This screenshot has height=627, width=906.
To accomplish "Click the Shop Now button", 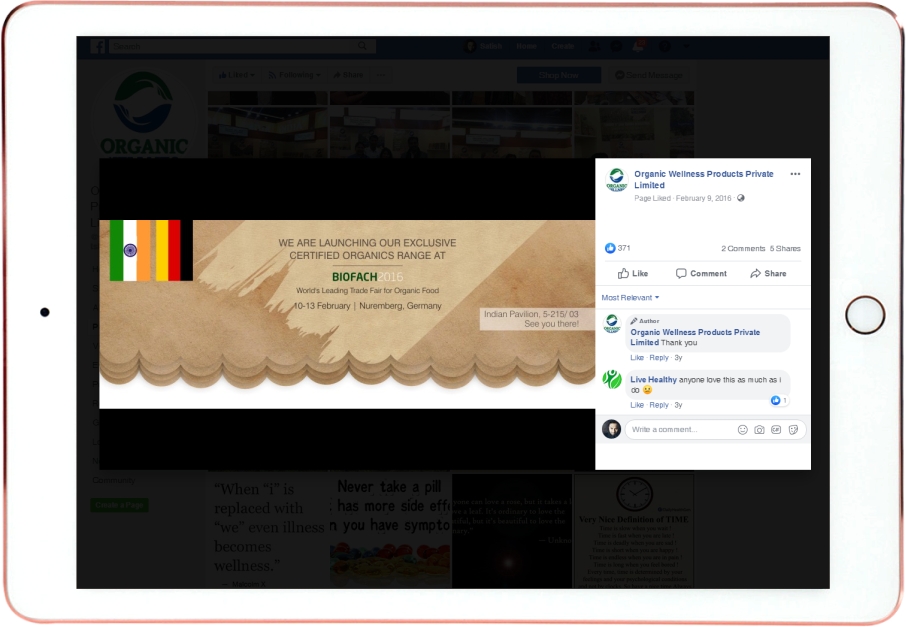I will tap(558, 75).
